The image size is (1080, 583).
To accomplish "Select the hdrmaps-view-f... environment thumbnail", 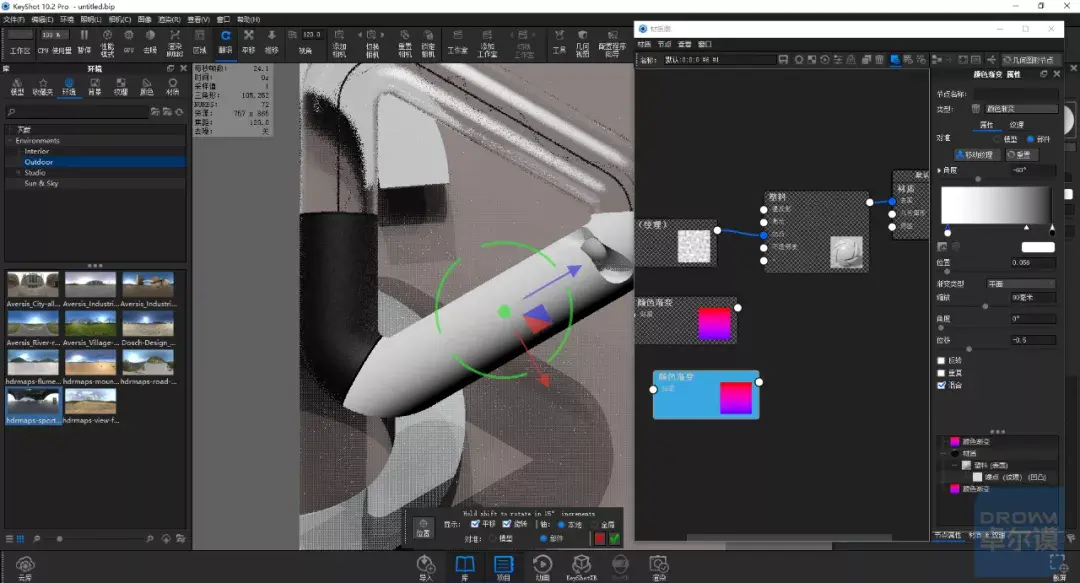I will click(x=91, y=406).
